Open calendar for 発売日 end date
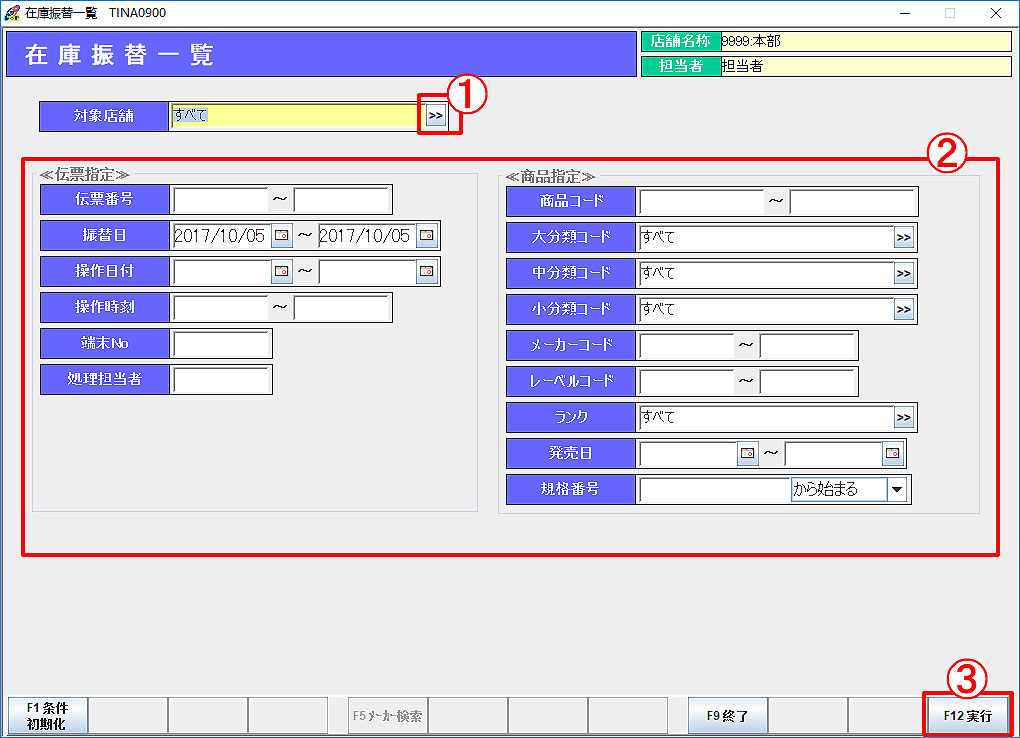The width and height of the screenshot is (1020, 738). (x=892, y=452)
